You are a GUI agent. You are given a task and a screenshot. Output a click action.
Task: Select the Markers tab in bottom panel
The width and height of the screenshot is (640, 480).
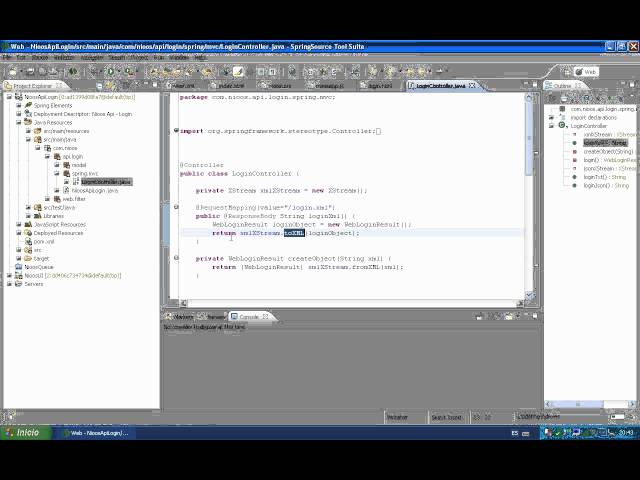180,317
